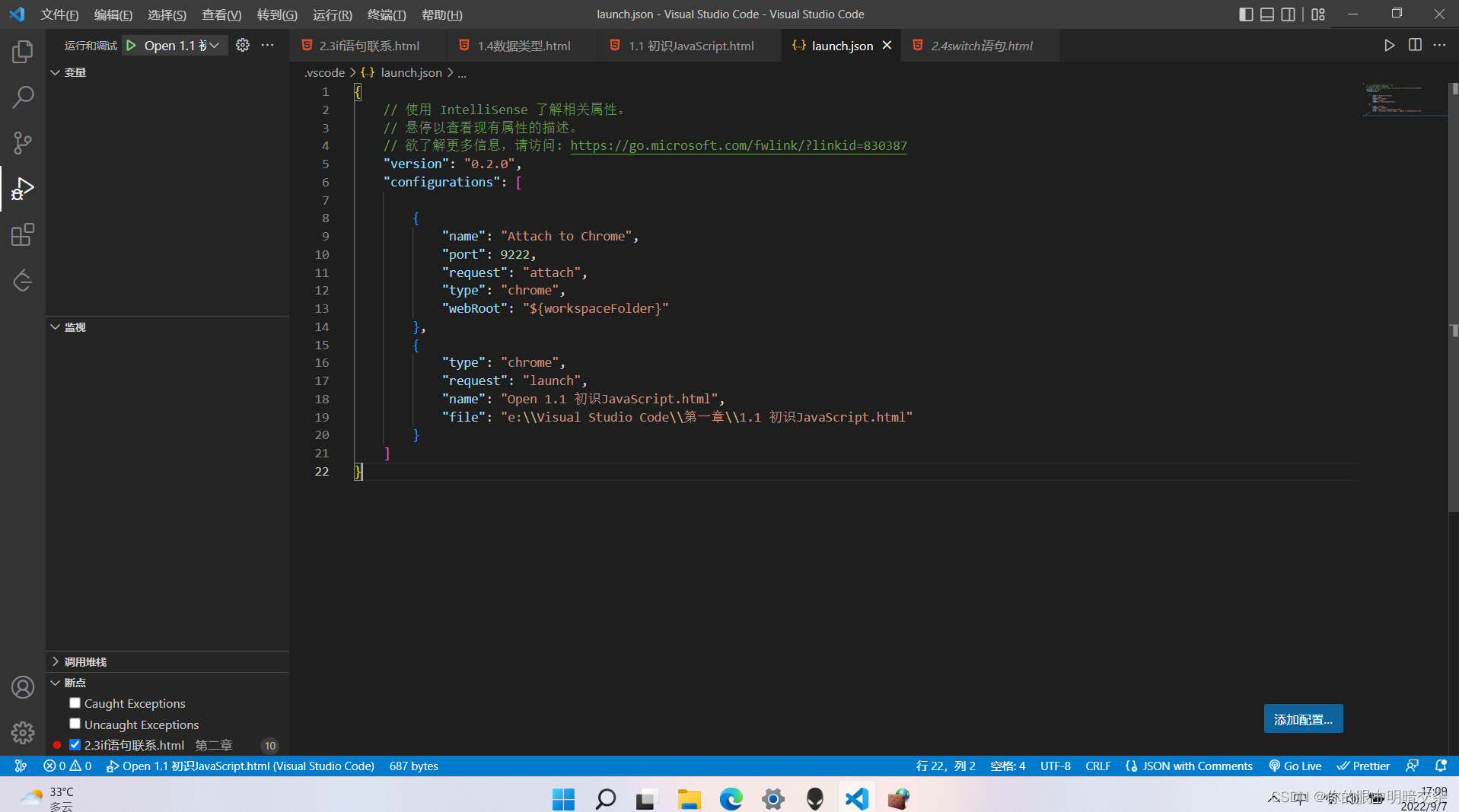The width and height of the screenshot is (1459, 812).
Task: Open File Explorer from taskbar
Action: click(690, 798)
